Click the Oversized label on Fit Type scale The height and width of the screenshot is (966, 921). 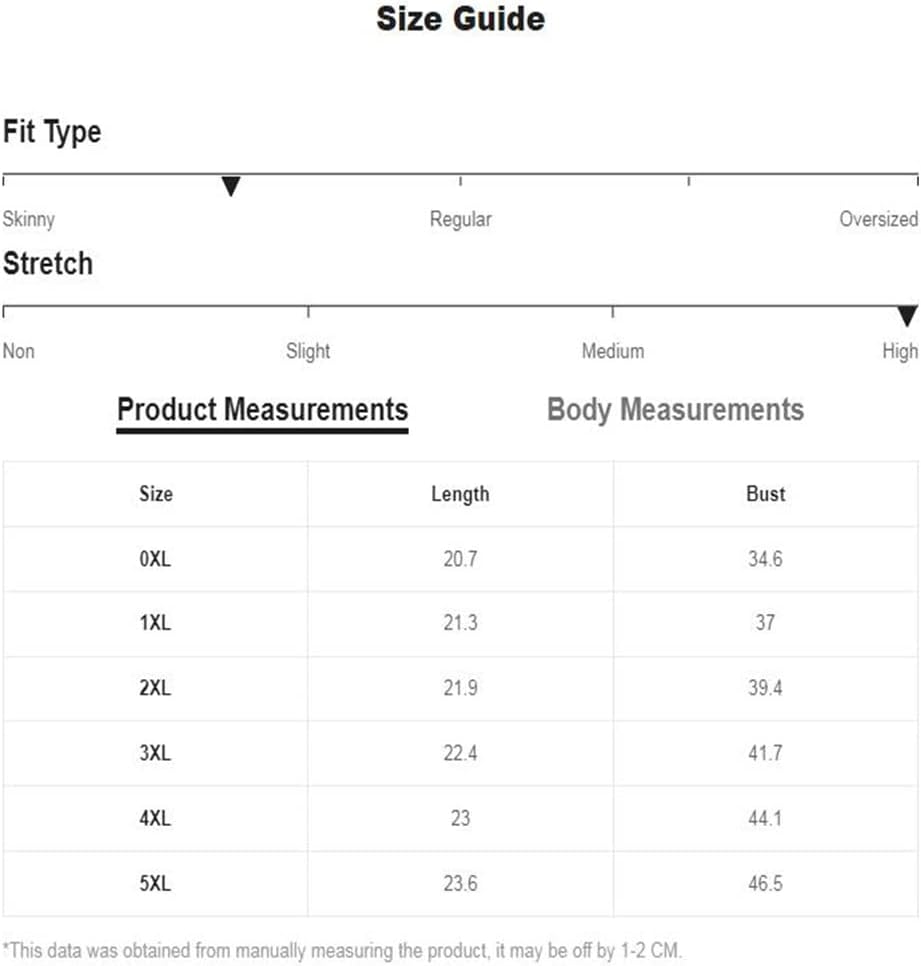pos(878,219)
